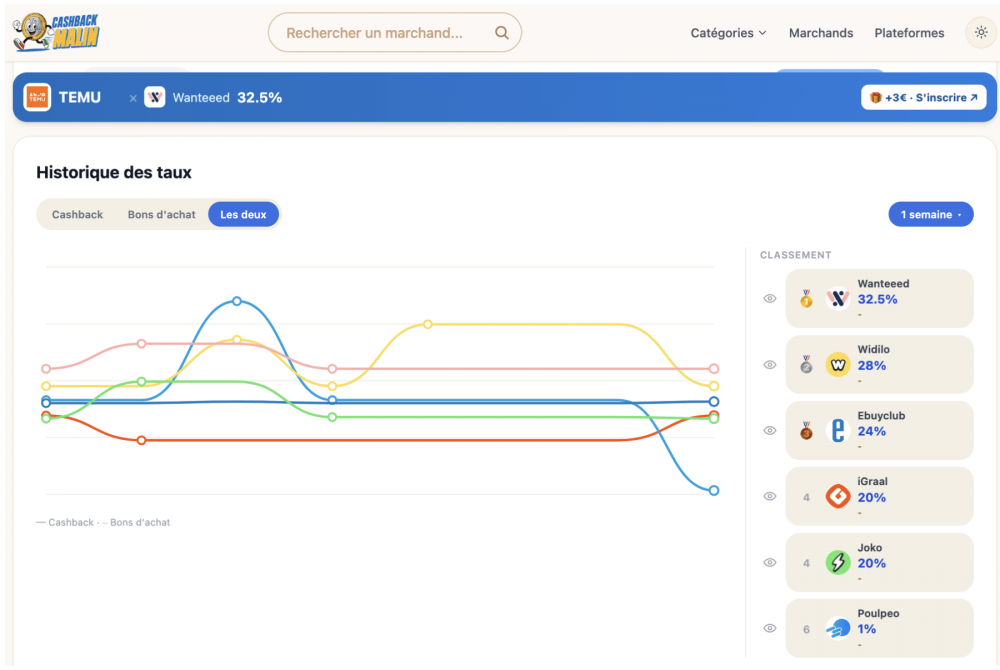Click the Cashback Malin logo

[56, 32]
